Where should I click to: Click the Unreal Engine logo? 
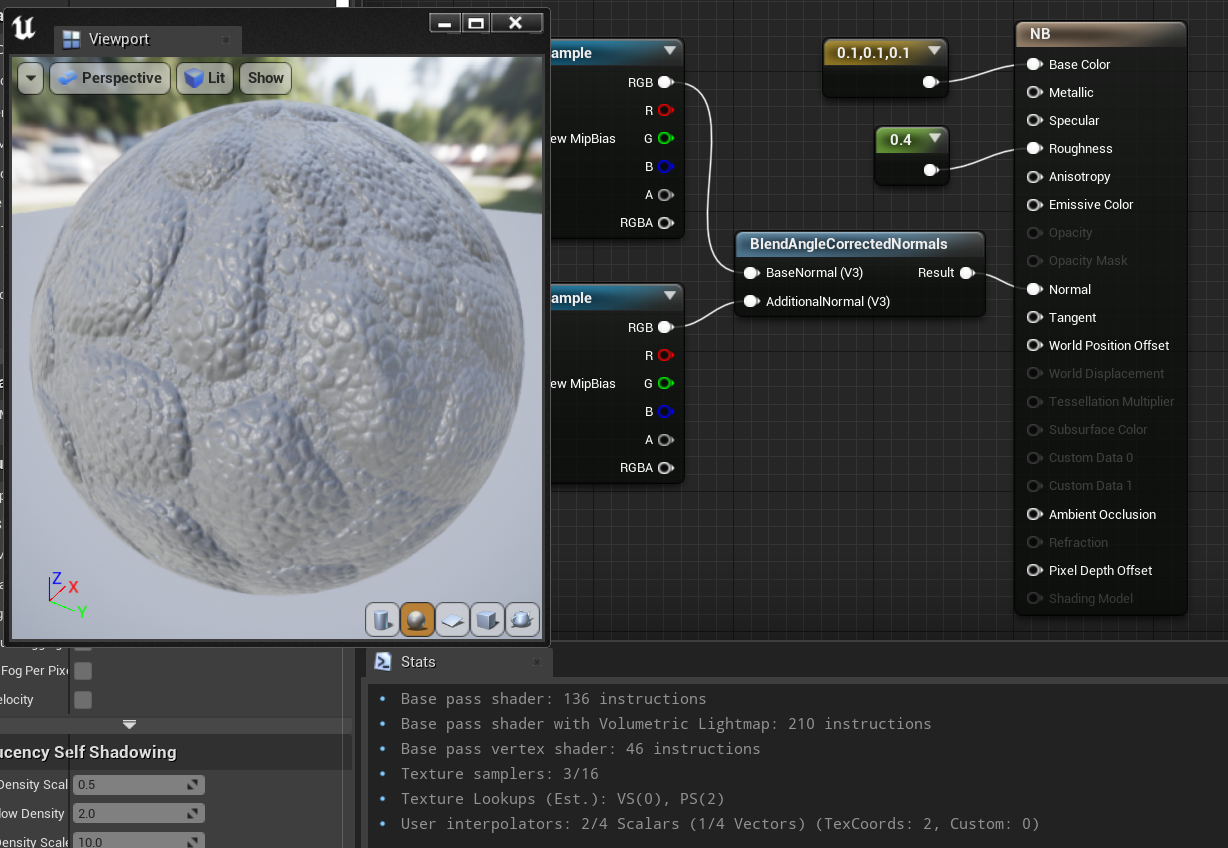coord(22,27)
